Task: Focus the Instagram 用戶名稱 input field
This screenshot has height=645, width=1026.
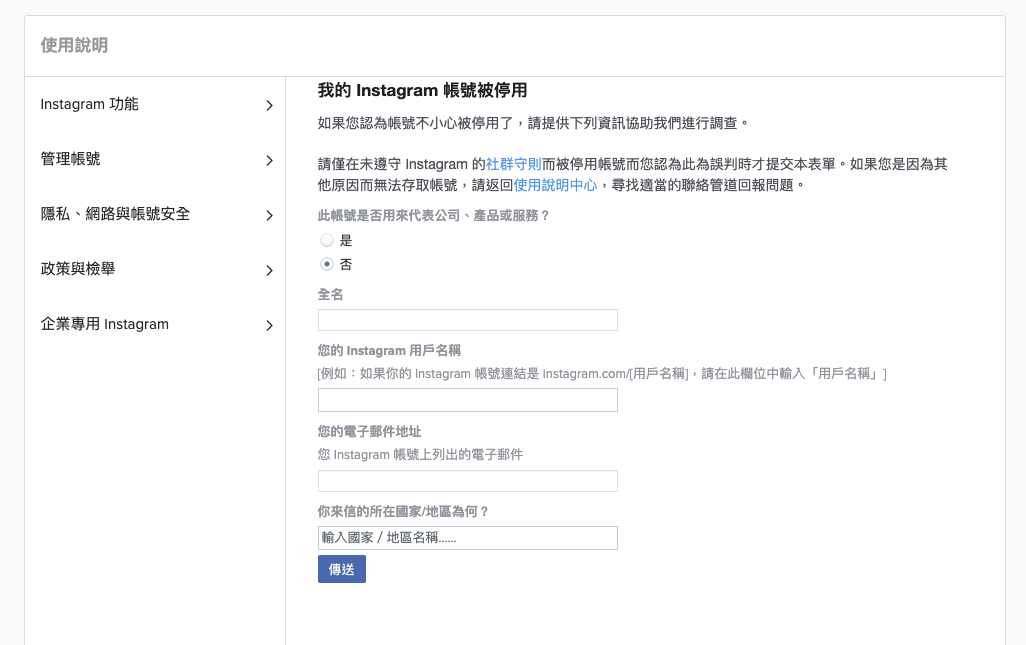Action: pos(467,400)
